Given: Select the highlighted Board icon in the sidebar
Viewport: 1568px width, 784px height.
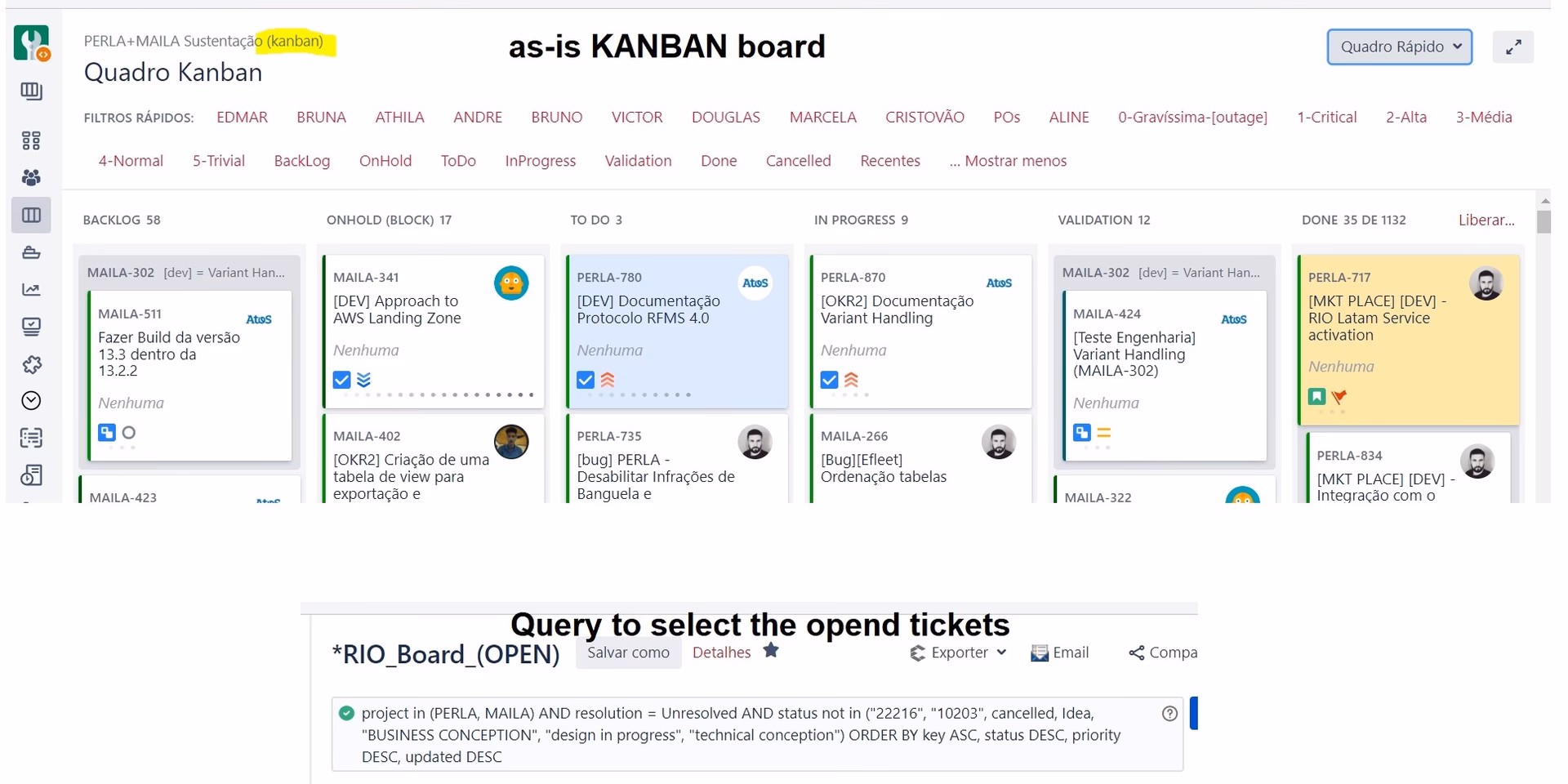Looking at the screenshot, I should 31,215.
